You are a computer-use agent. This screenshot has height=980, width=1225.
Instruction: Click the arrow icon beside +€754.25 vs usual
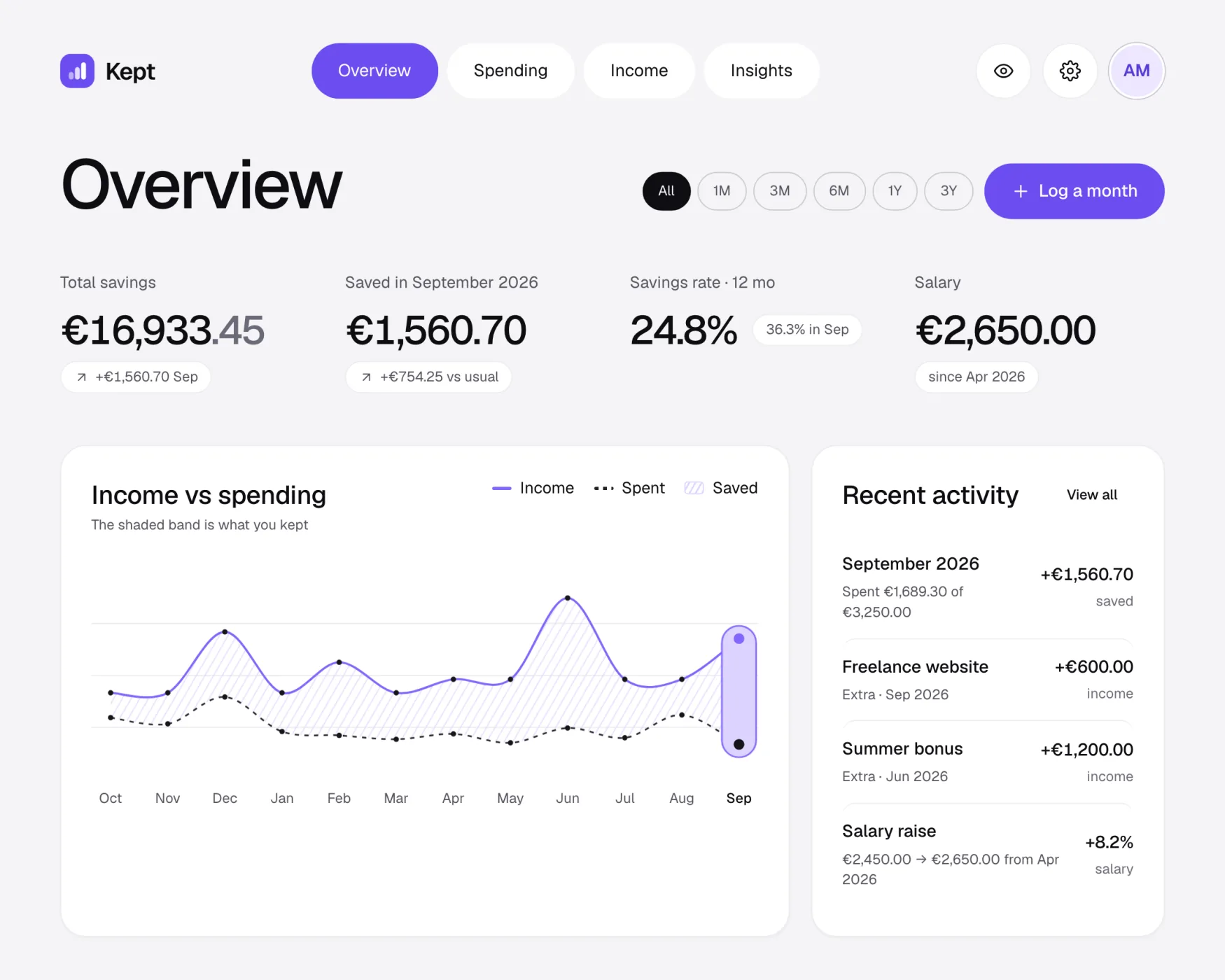[366, 377]
